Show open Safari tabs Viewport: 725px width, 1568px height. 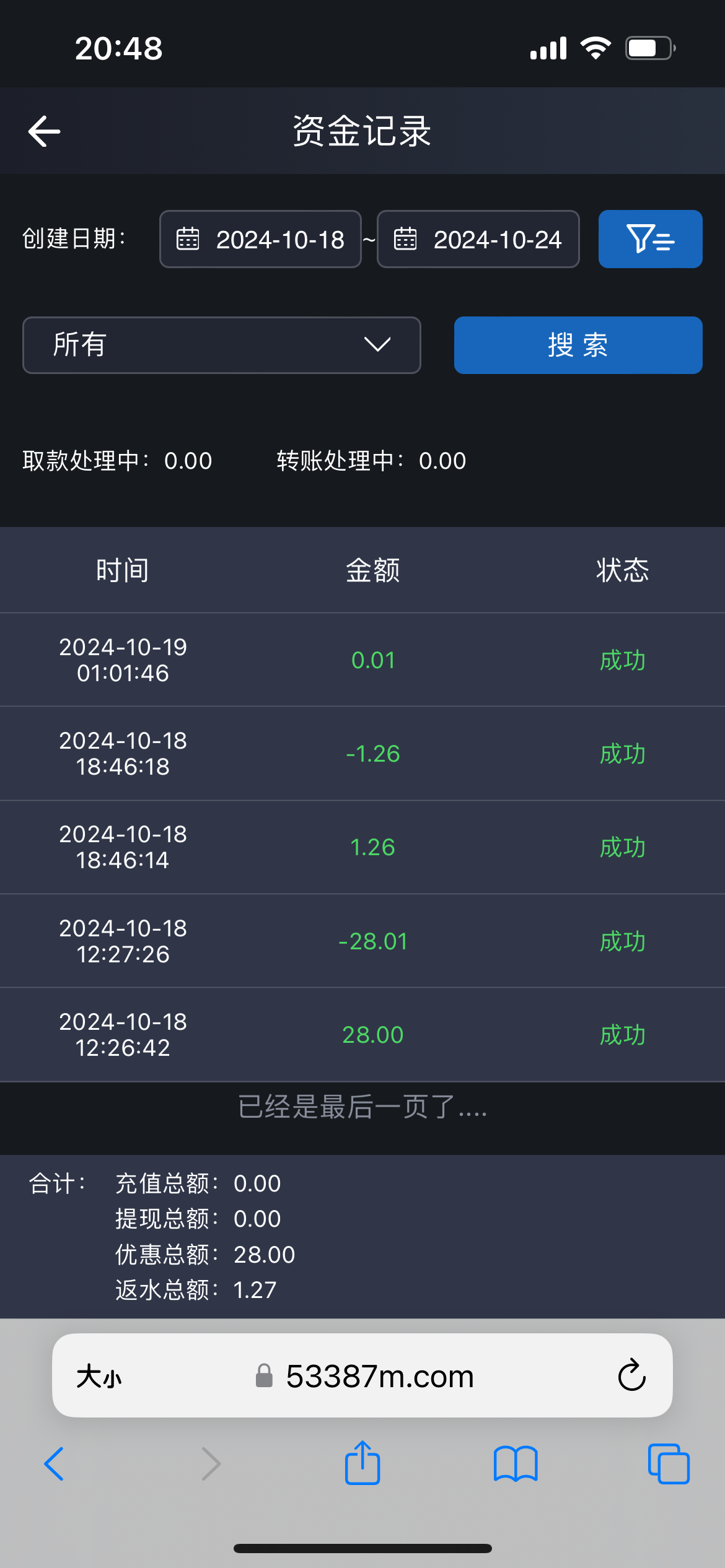[668, 1463]
